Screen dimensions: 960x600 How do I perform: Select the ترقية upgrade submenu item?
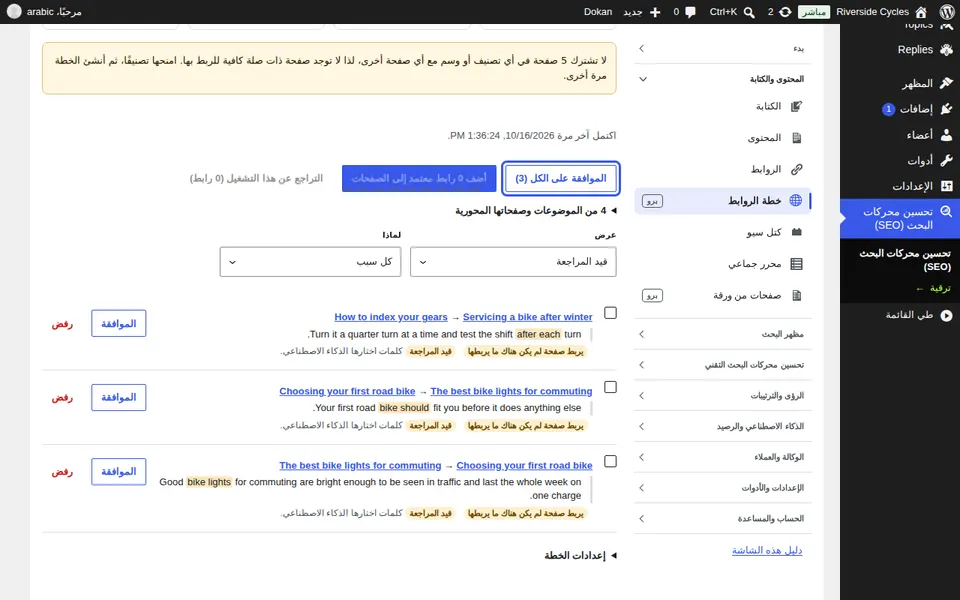point(933,288)
